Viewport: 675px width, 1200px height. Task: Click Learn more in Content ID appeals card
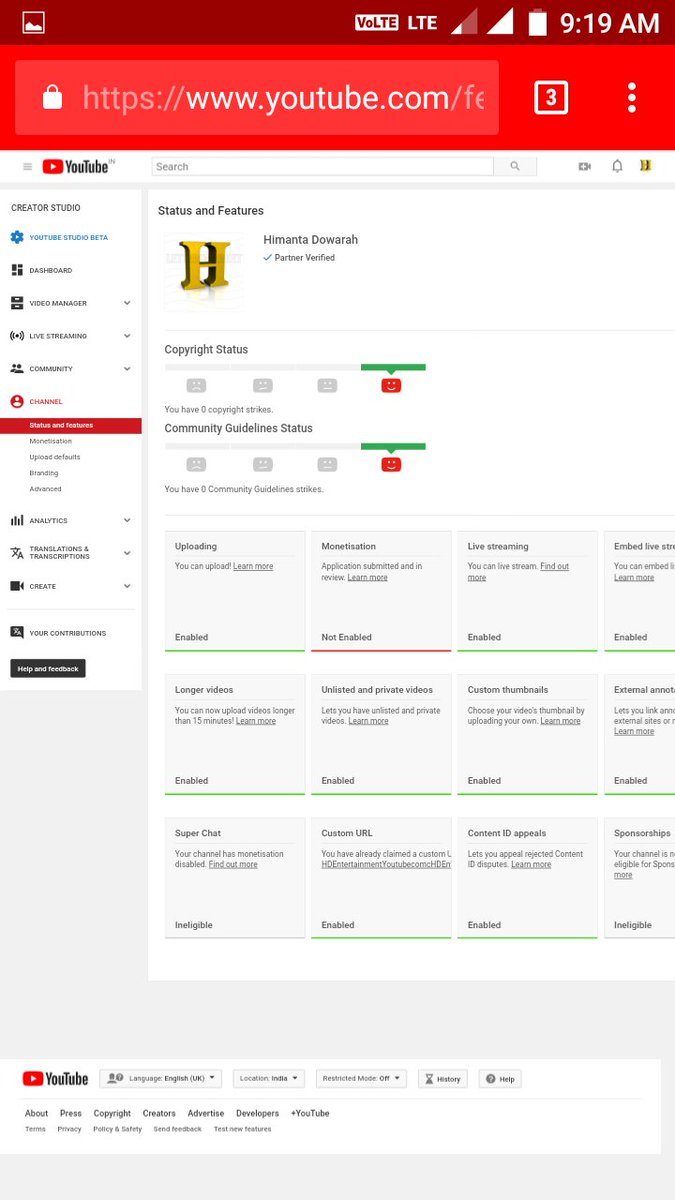tap(531, 864)
